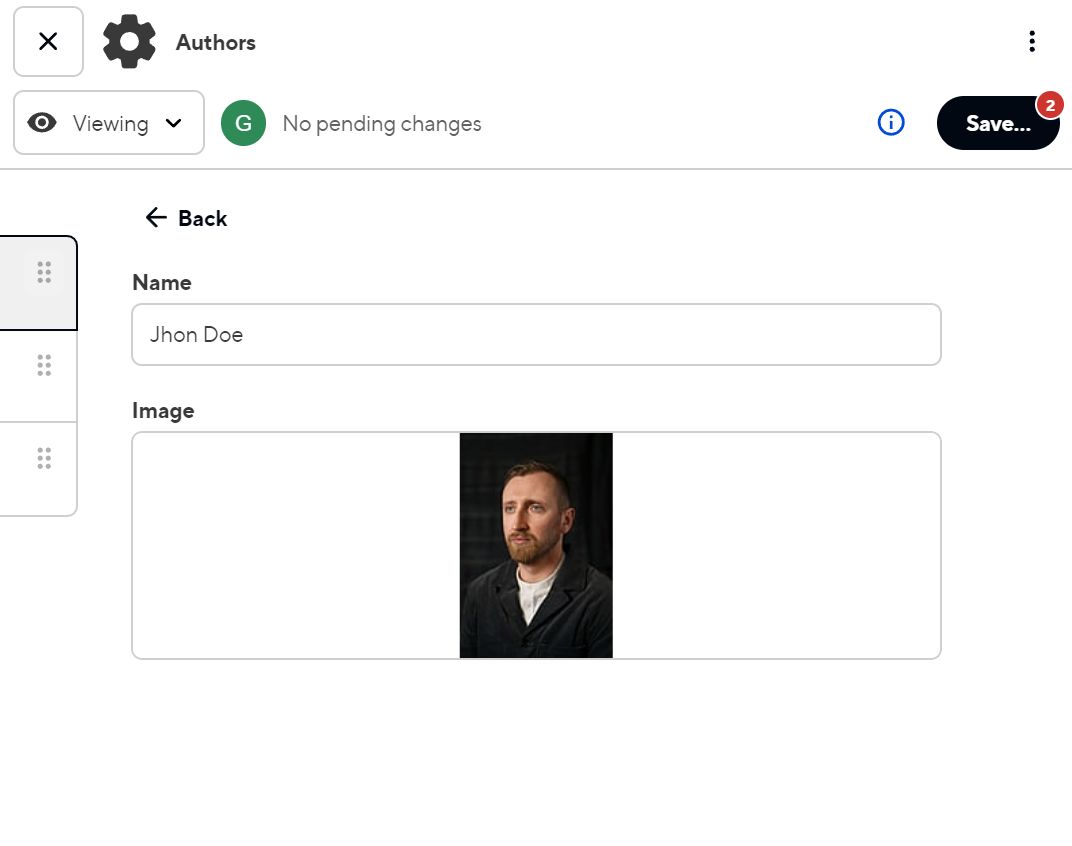Open the three-dot more options menu
Image resolution: width=1072 pixels, height=846 pixels.
(x=1031, y=42)
